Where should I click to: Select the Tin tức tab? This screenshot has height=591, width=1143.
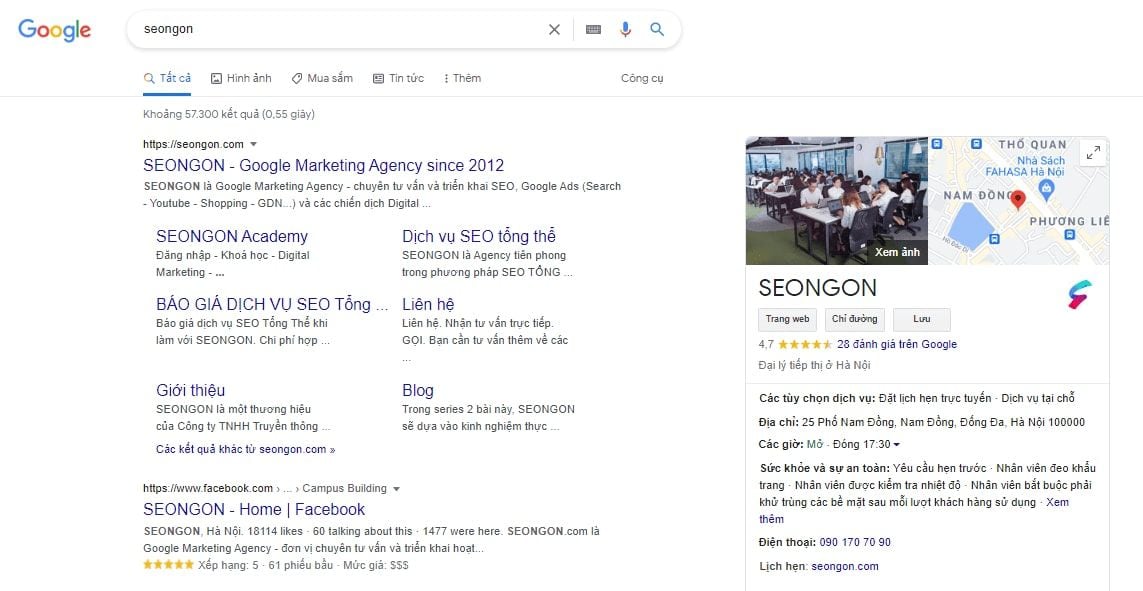pyautogui.click(x=398, y=78)
